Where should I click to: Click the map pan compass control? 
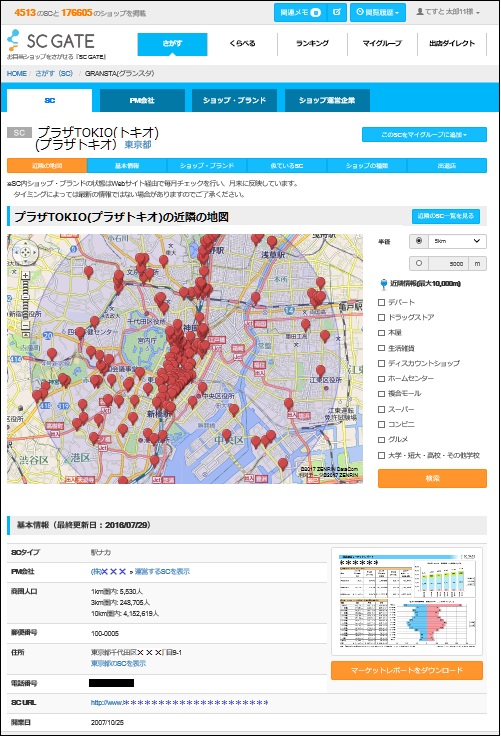point(25,253)
